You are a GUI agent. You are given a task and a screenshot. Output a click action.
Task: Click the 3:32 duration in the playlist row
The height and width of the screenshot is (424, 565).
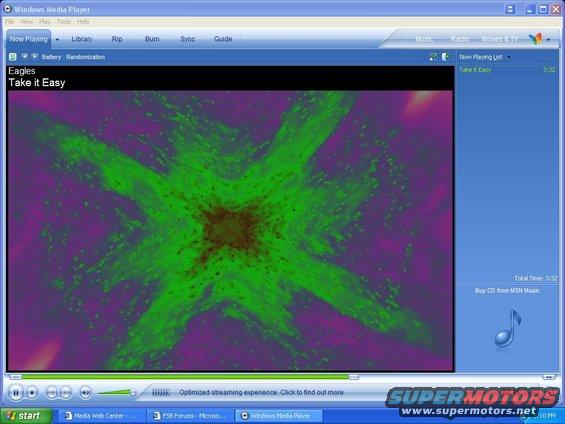pos(549,70)
